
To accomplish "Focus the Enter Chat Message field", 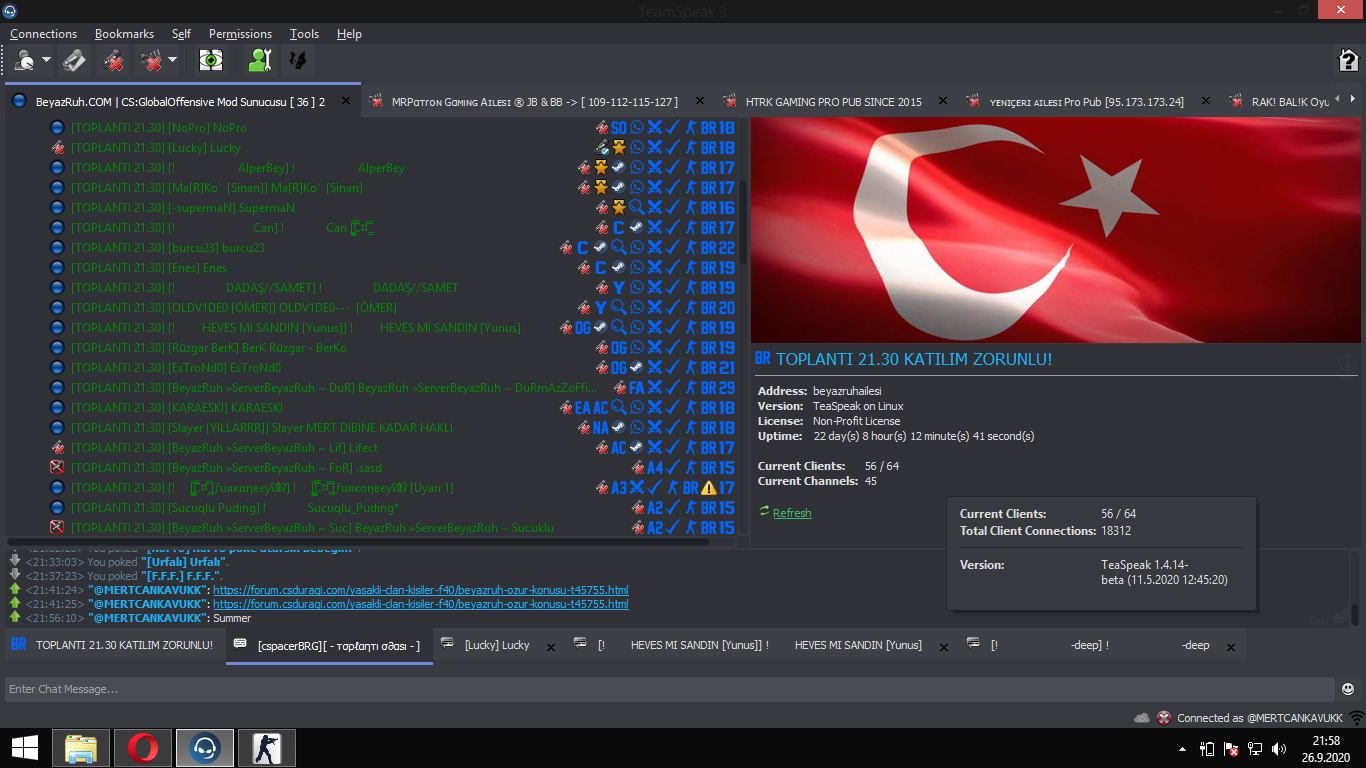I will point(670,689).
